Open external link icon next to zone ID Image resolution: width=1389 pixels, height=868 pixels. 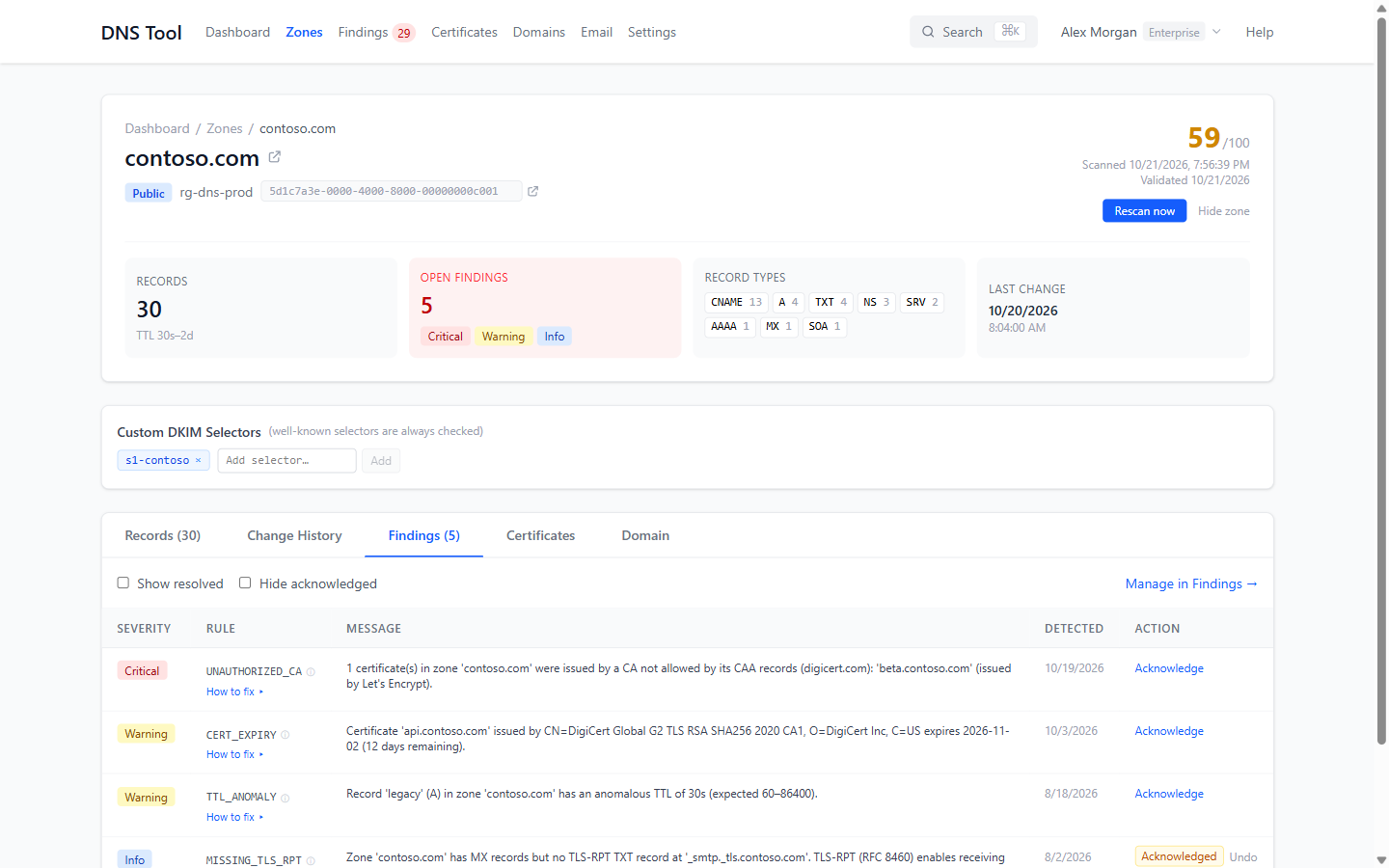(x=532, y=191)
